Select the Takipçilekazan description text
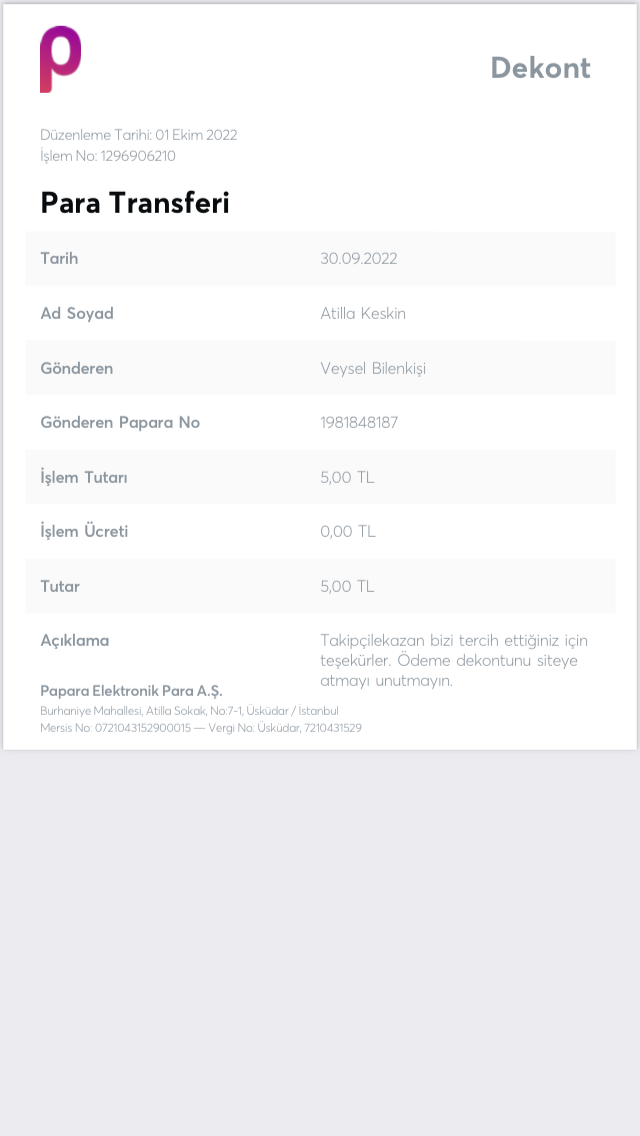Image resolution: width=640 pixels, height=1136 pixels. point(454,661)
